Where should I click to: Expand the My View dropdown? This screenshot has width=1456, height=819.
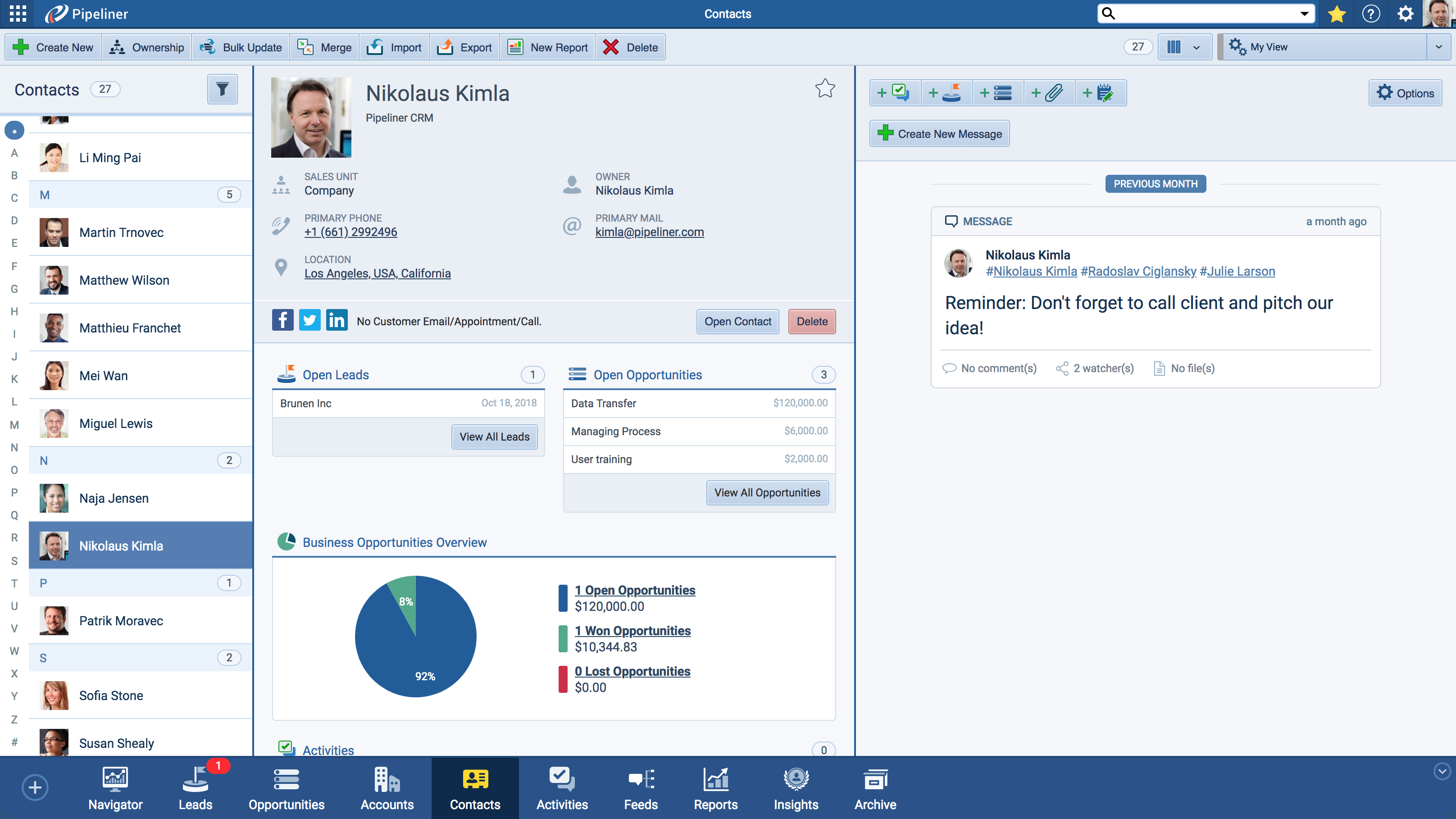tap(1438, 47)
